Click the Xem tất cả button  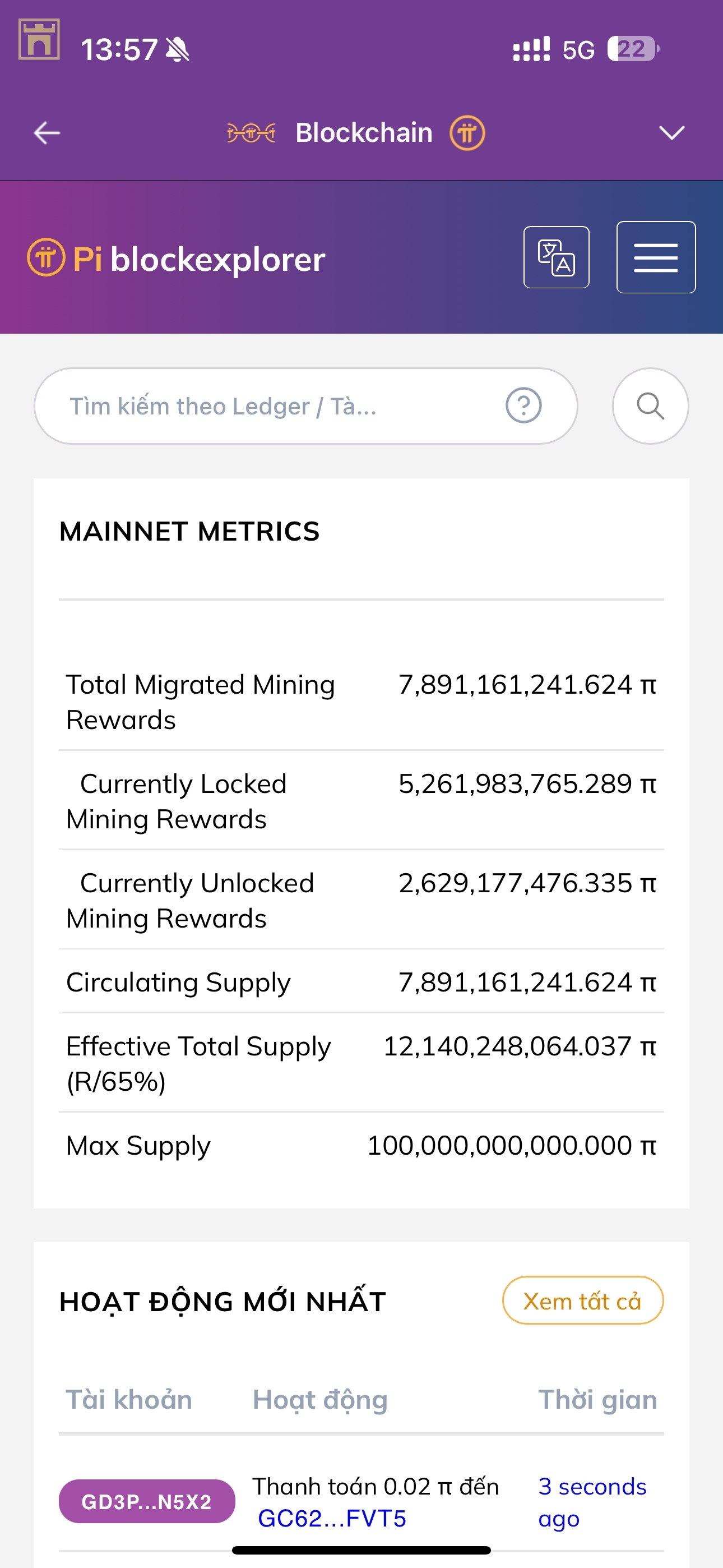[582, 1301]
